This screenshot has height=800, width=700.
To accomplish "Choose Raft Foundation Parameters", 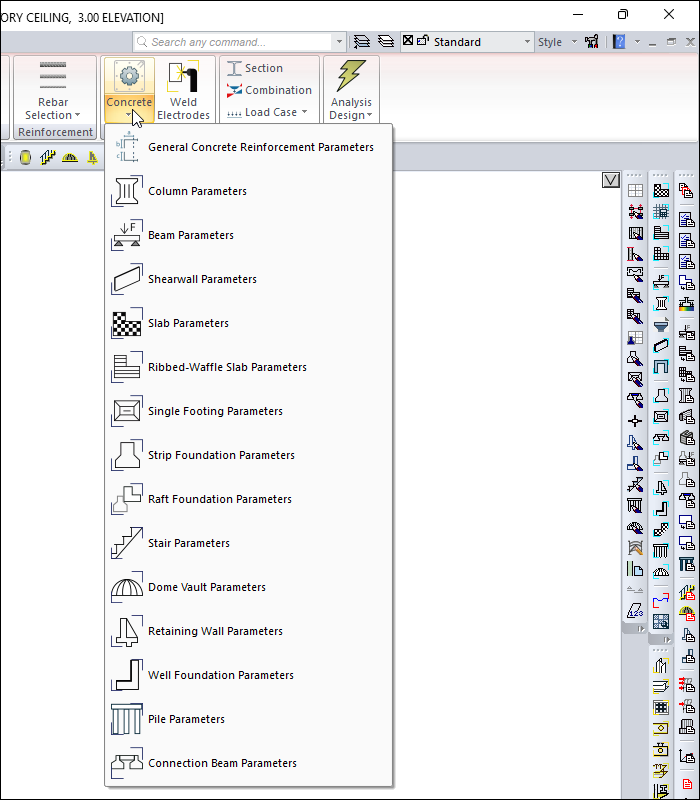I will point(219,499).
